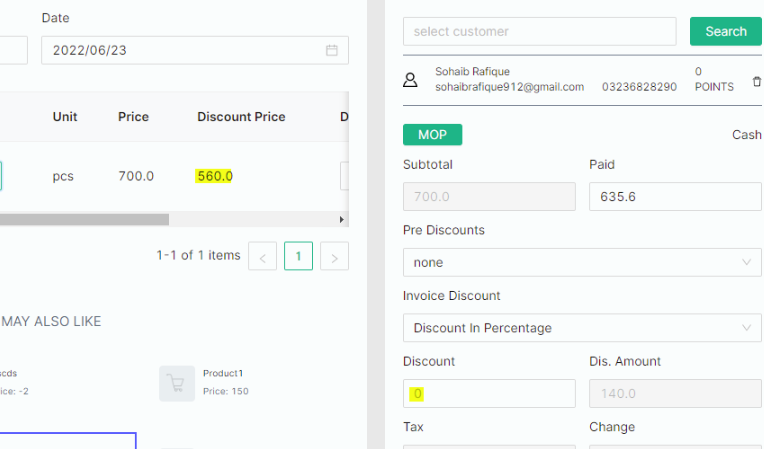Screen dimensions: 764x449
Task: Click the select customer input field
Action: pos(539,31)
